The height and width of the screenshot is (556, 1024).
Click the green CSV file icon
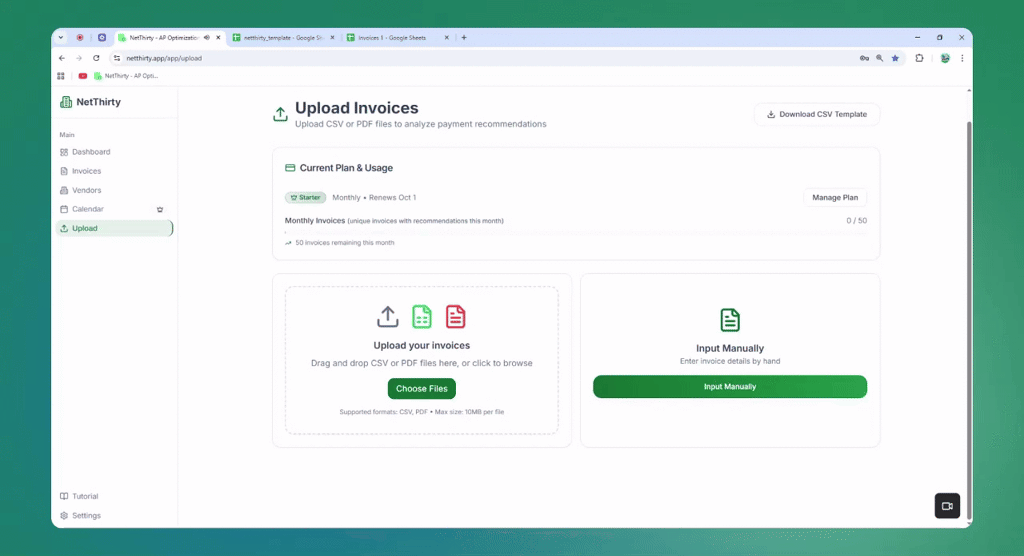[x=422, y=317]
